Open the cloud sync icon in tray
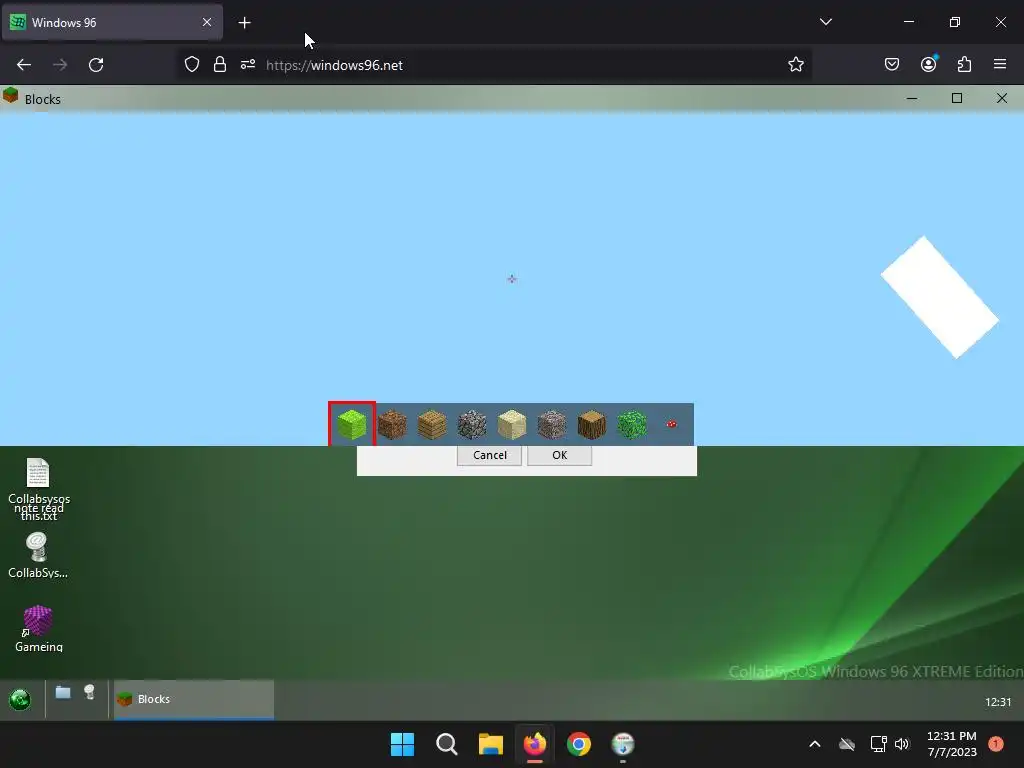This screenshot has width=1024, height=768. point(847,744)
